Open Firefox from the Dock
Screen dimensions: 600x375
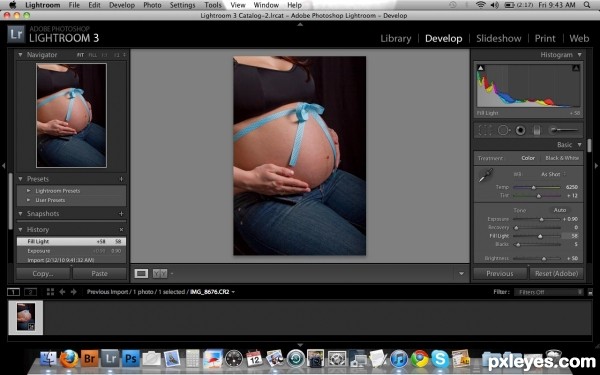[x=69, y=359]
